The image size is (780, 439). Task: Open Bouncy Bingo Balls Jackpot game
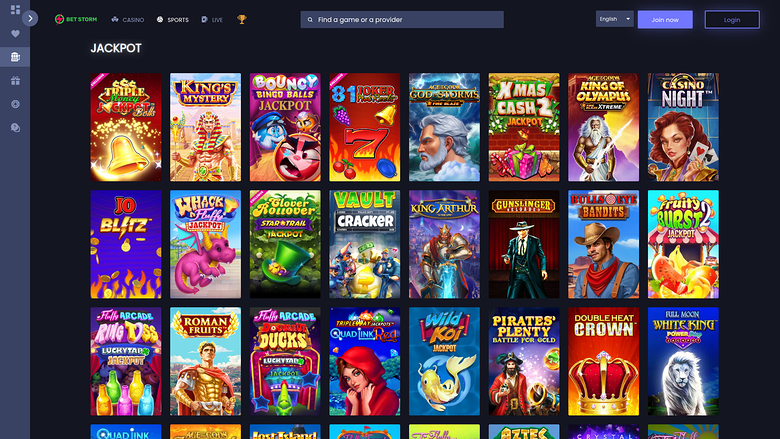click(x=285, y=127)
